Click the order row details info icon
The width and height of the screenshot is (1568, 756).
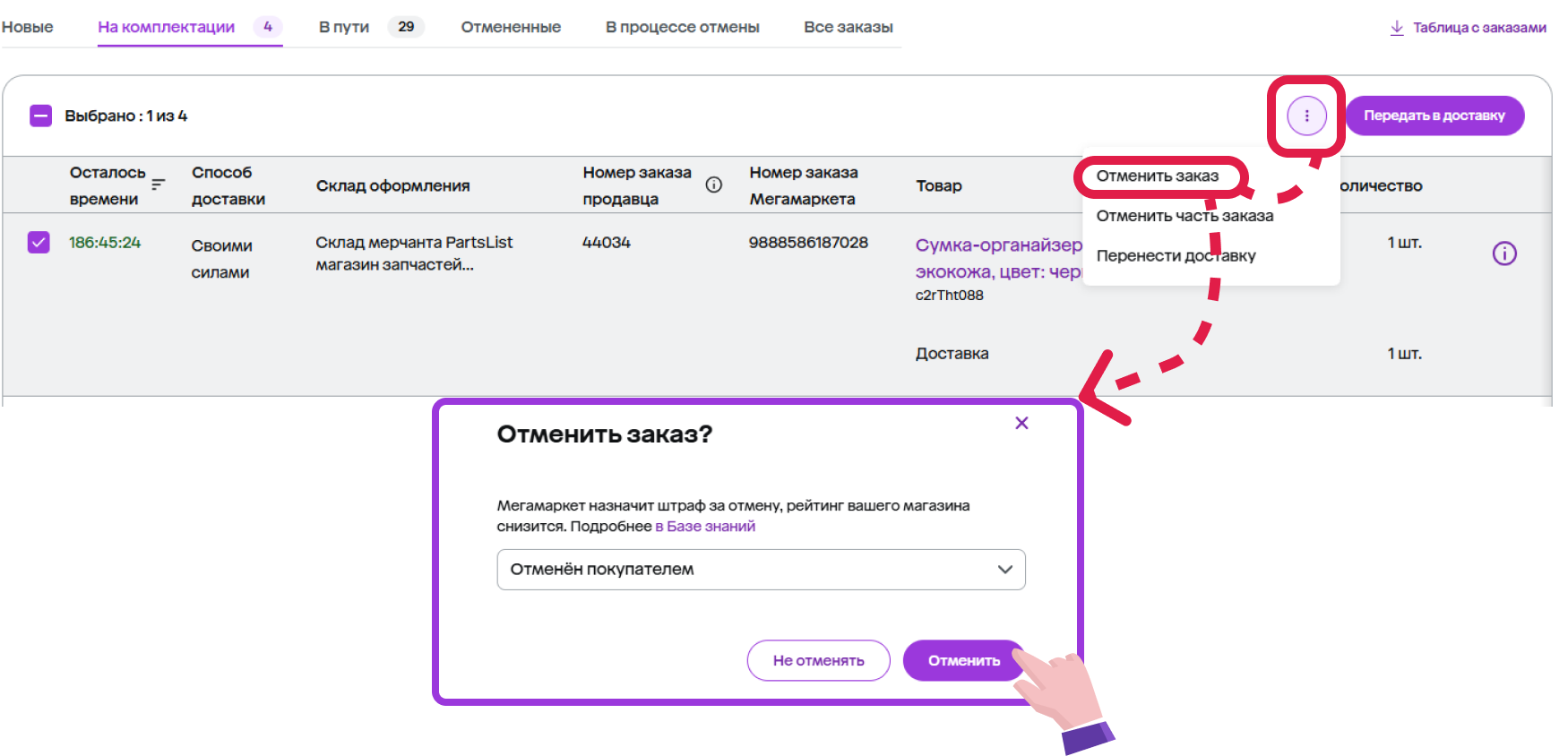1504,253
